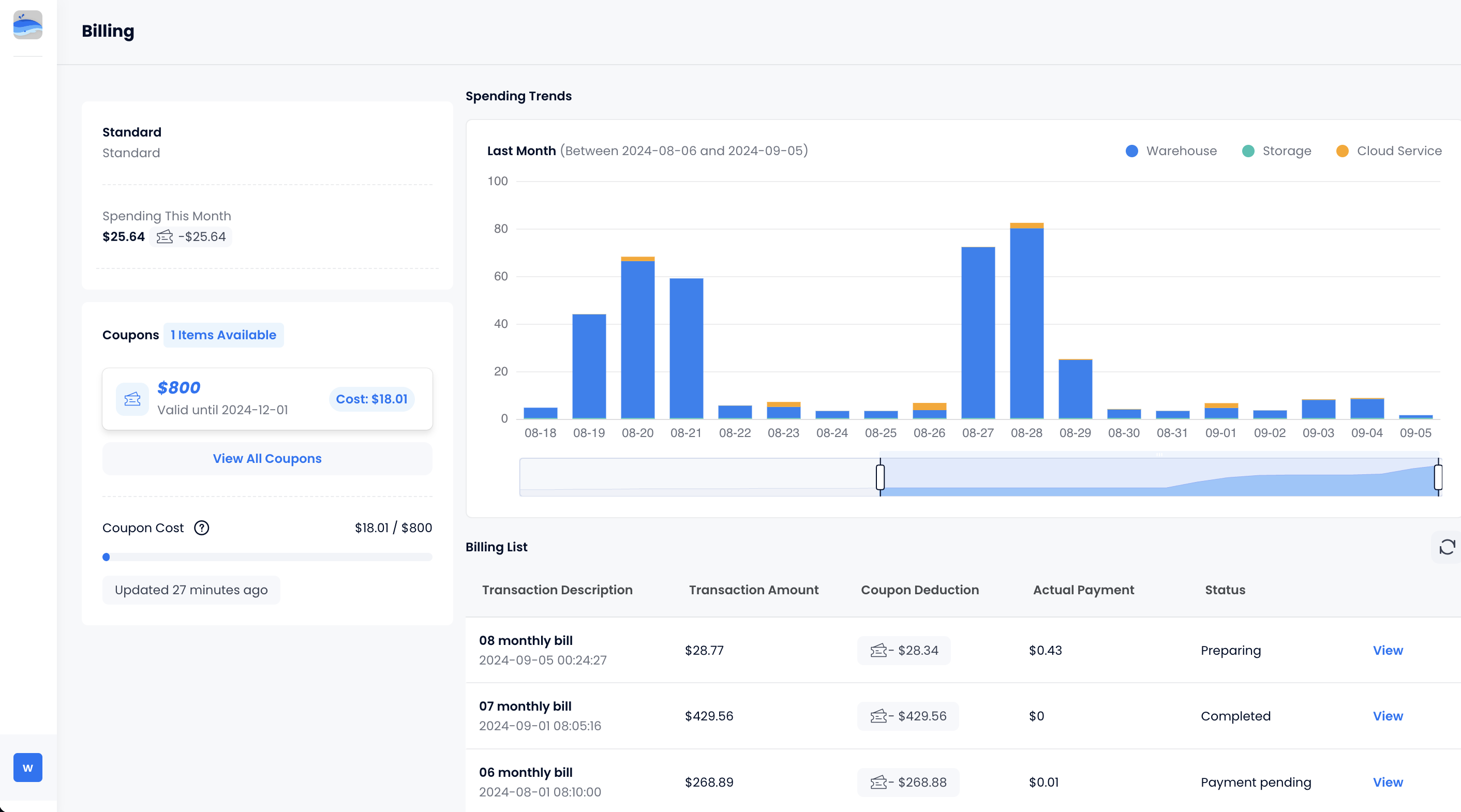Click coupon icon in -$268.88 deduction
This screenshot has width=1461, height=812.
click(x=878, y=783)
